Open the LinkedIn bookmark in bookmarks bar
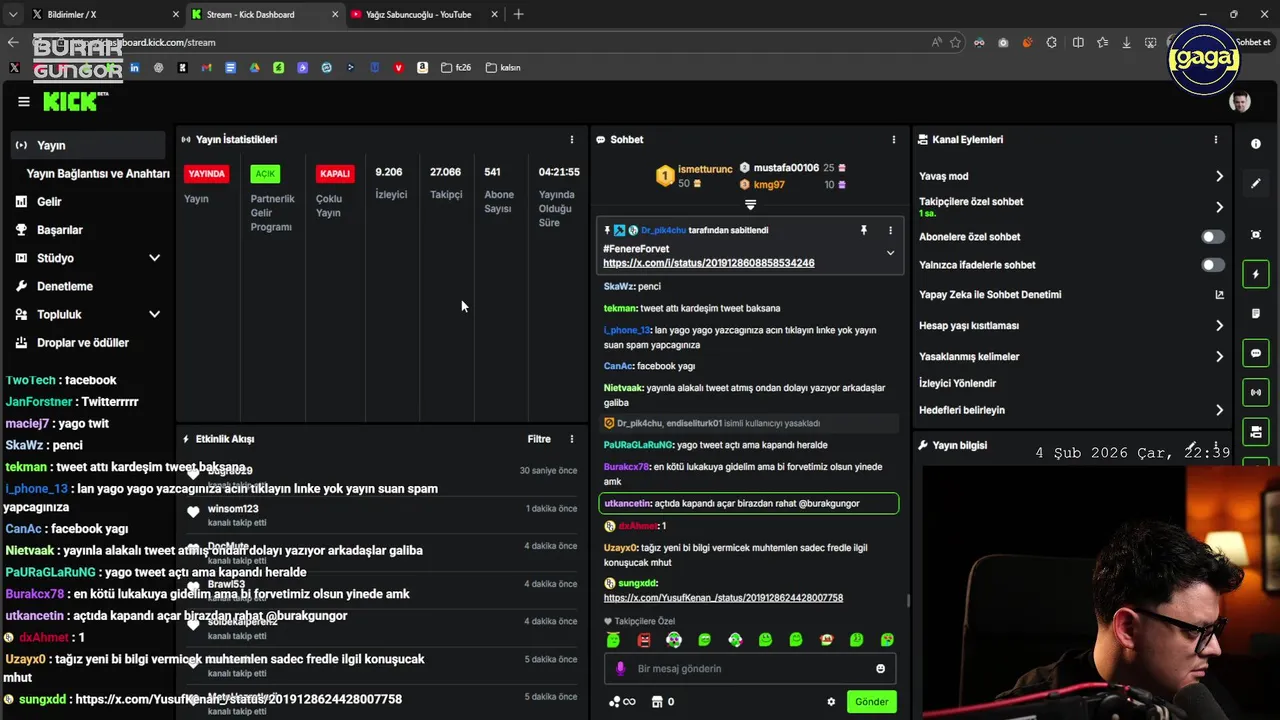 [134, 68]
